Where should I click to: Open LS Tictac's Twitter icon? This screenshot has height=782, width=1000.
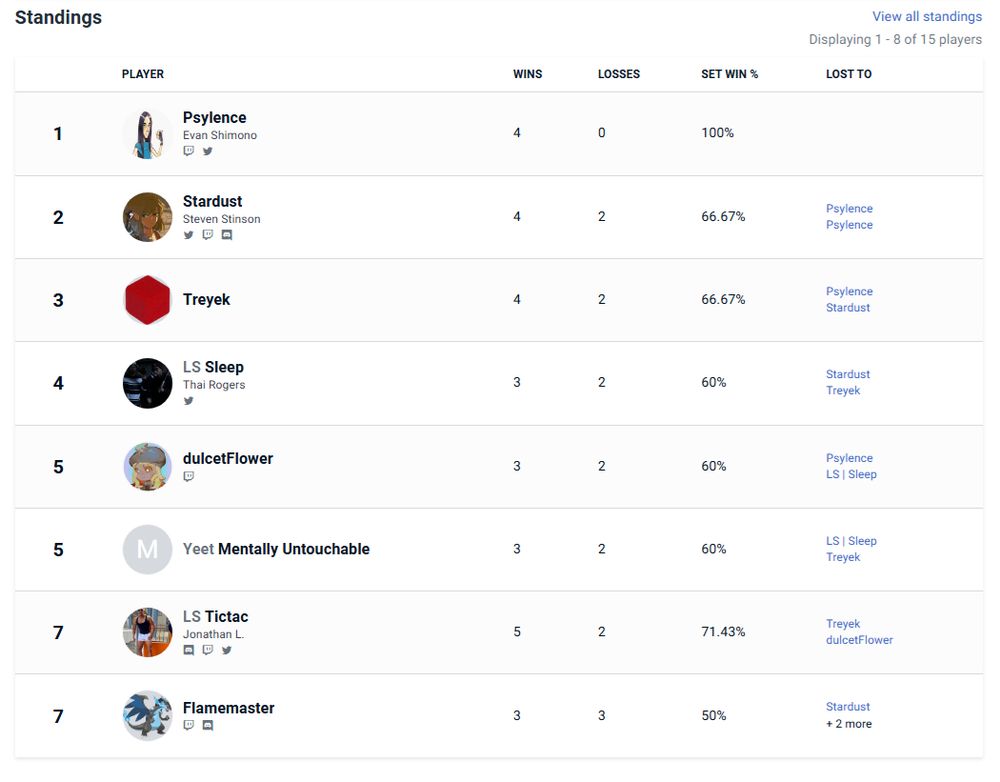[x=227, y=650]
